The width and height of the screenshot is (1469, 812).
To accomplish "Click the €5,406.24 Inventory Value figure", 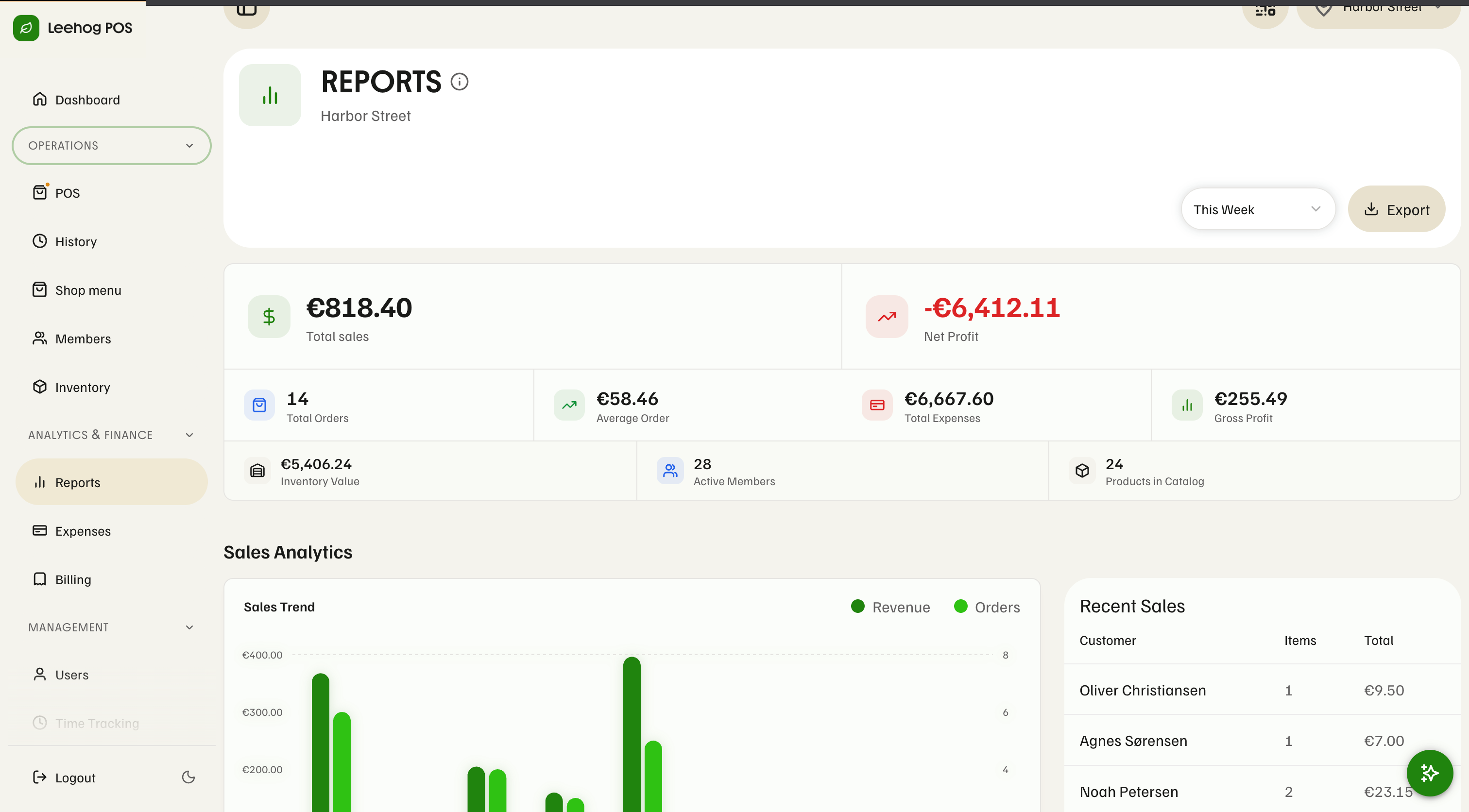I will [316, 464].
